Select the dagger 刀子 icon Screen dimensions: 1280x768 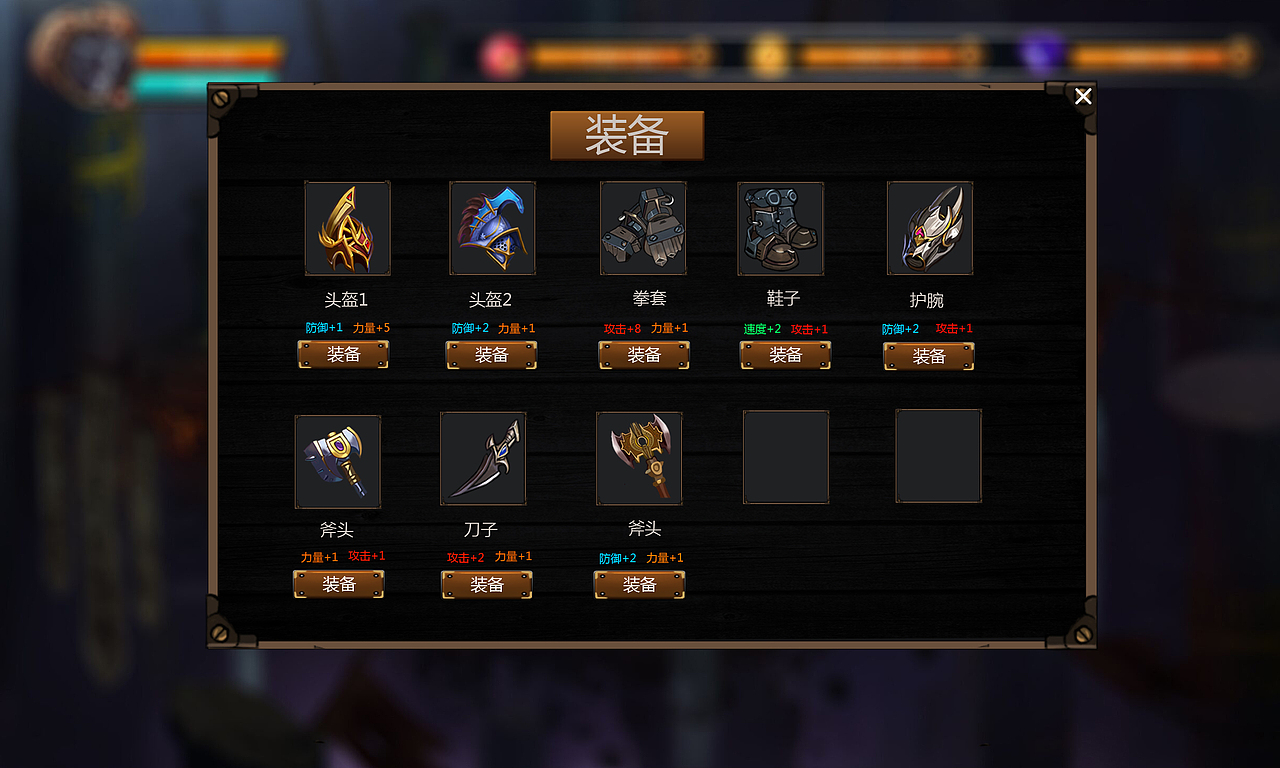[x=483, y=459]
